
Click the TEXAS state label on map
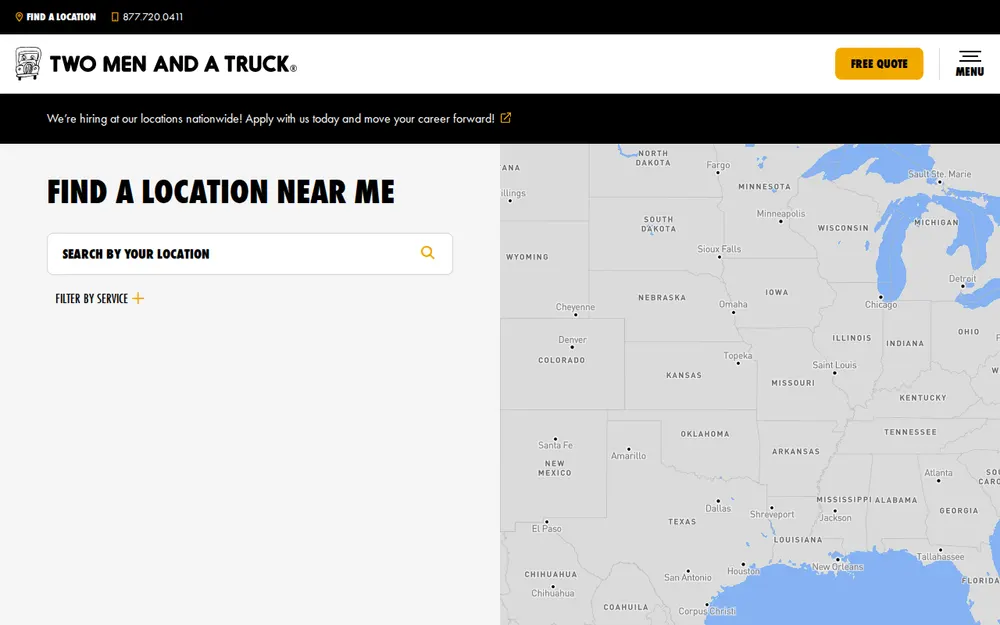click(x=682, y=522)
